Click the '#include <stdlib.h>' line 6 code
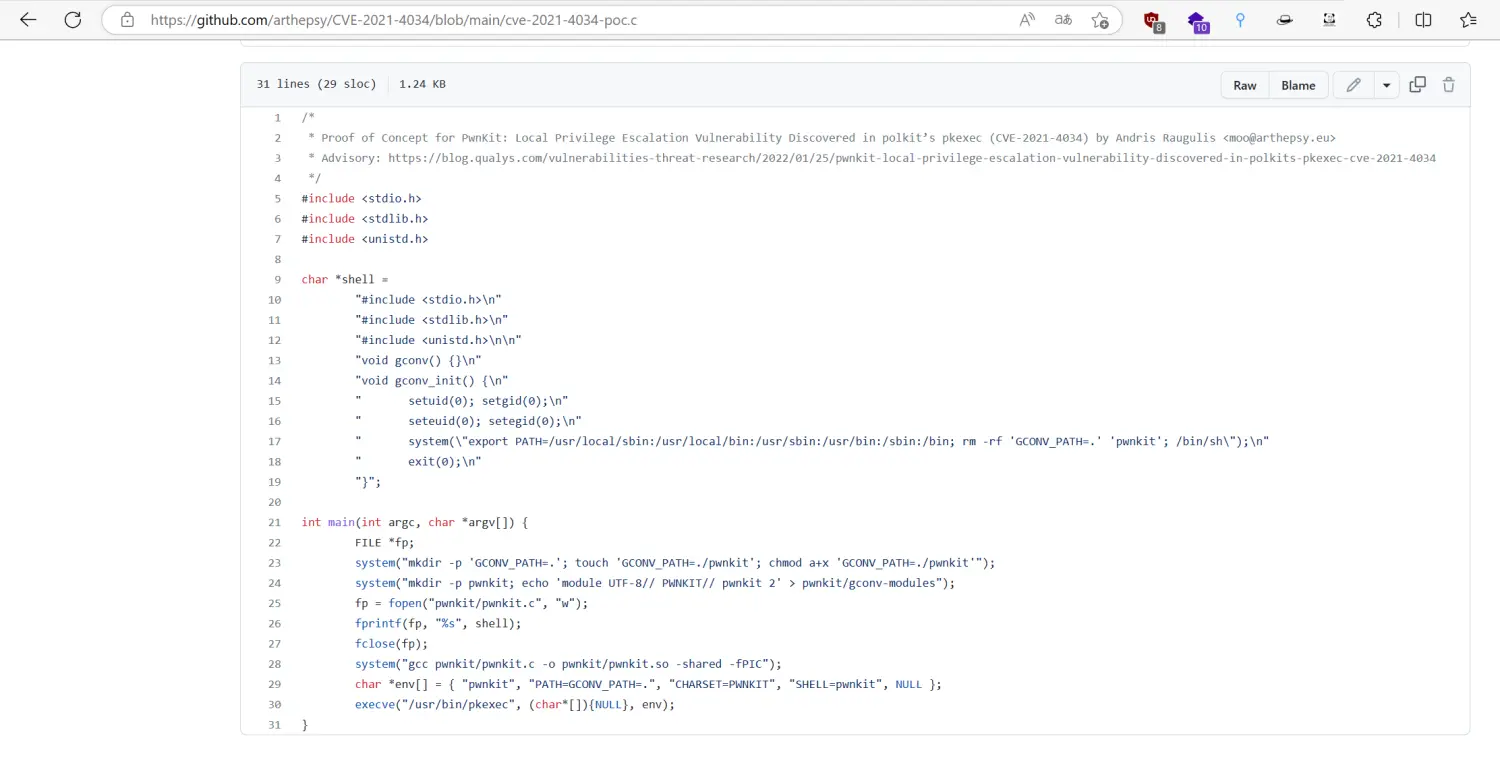Viewport: 1500px width, 771px height. point(365,218)
